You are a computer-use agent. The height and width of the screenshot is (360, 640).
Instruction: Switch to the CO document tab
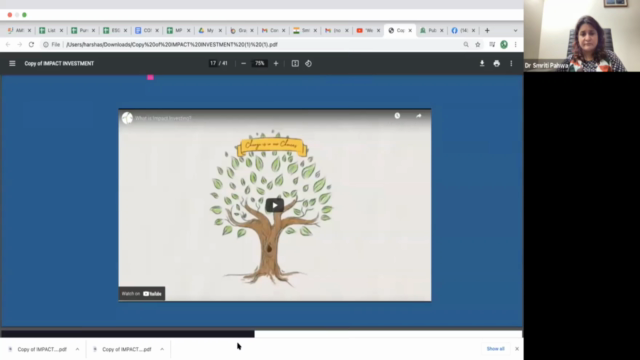click(147, 31)
